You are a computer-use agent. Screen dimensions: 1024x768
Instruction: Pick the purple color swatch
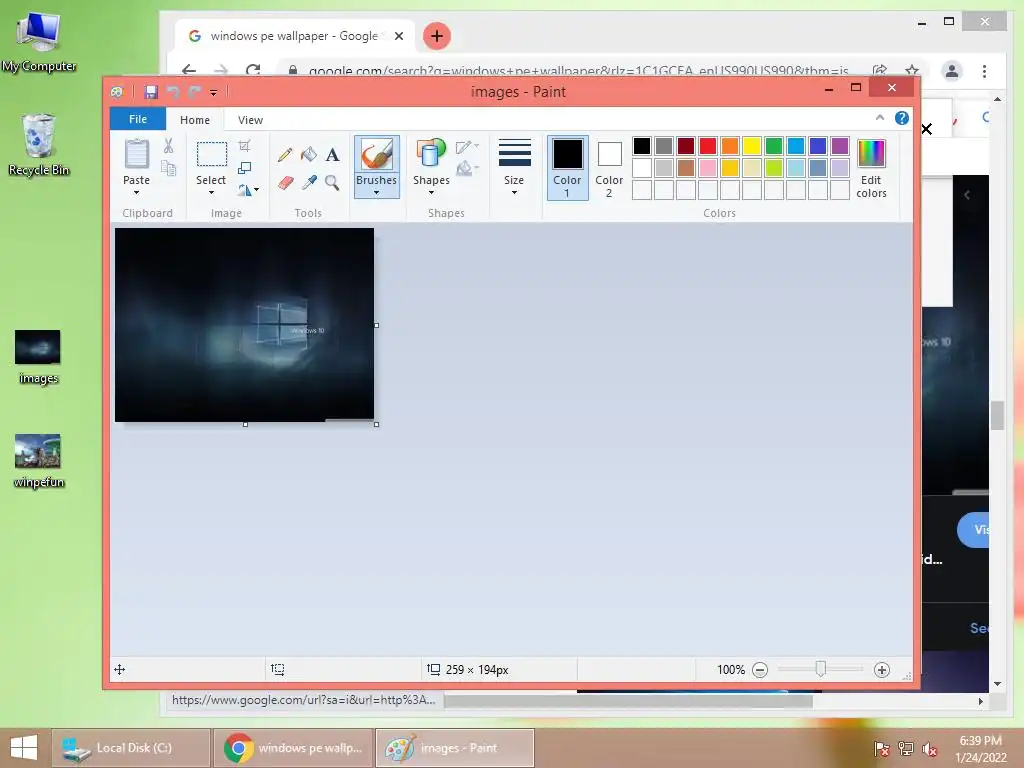[840, 146]
